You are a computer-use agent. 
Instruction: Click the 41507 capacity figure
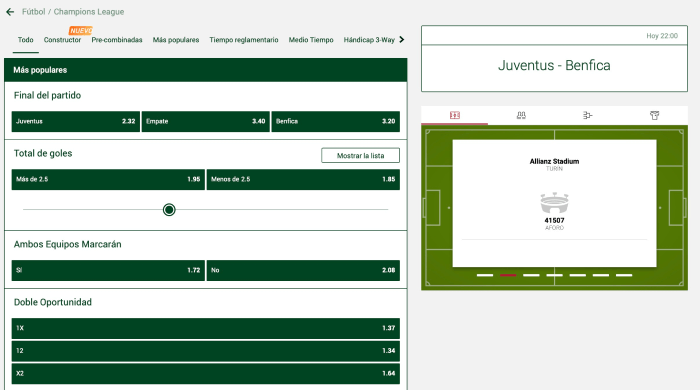[x=554, y=220]
